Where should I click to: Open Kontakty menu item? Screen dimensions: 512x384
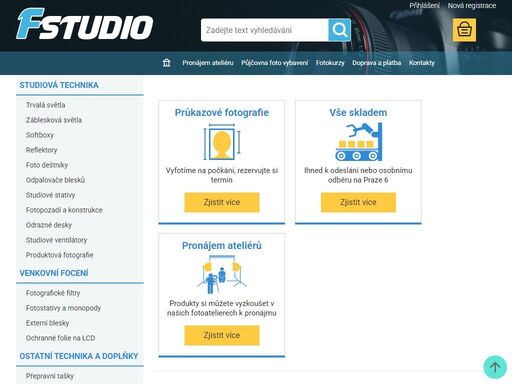[x=422, y=63]
